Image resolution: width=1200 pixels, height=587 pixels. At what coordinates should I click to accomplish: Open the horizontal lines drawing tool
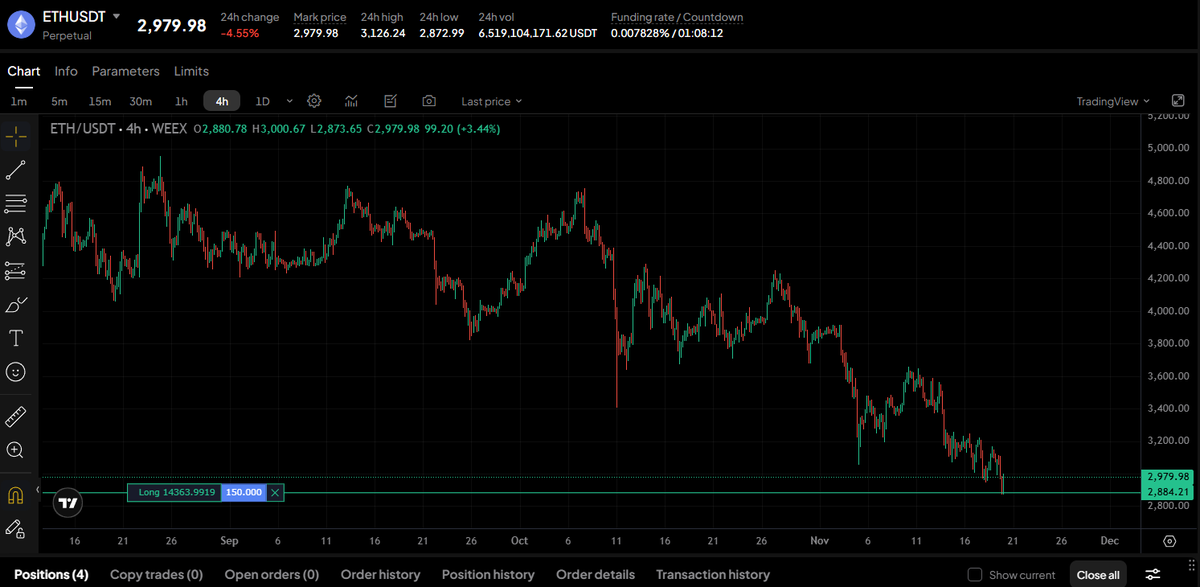point(16,204)
